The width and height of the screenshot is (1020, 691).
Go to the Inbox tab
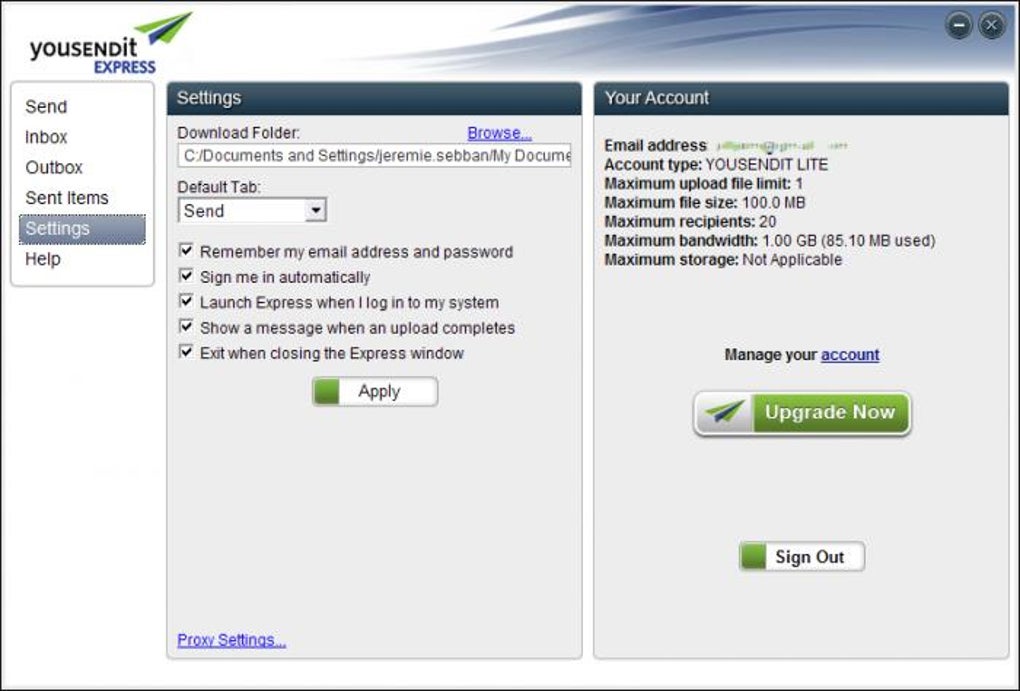pyautogui.click(x=46, y=137)
